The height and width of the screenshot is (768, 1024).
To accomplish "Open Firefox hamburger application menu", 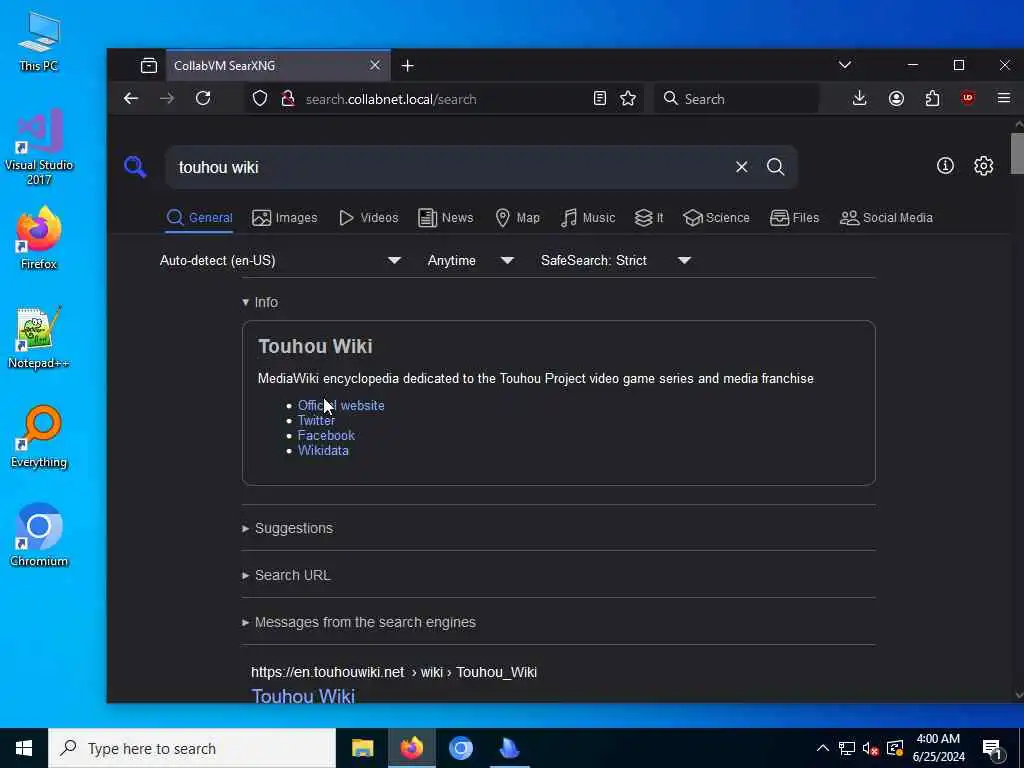I will pyautogui.click(x=1004, y=99).
